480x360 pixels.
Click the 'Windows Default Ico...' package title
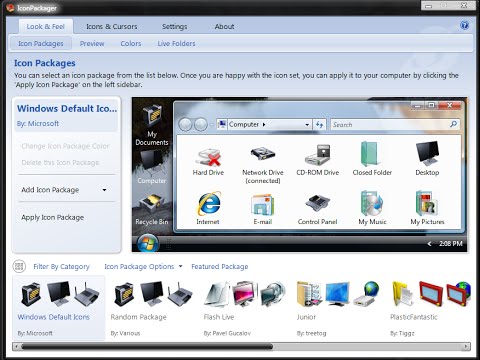pyautogui.click(x=67, y=109)
